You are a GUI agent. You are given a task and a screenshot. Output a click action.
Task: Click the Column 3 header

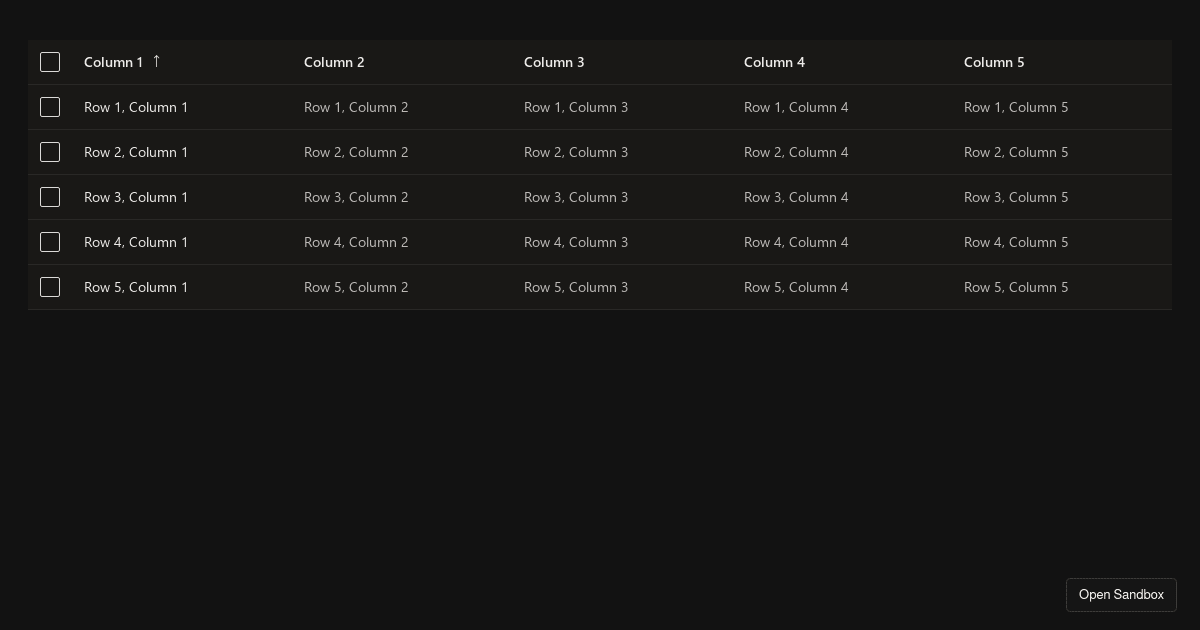click(x=554, y=62)
